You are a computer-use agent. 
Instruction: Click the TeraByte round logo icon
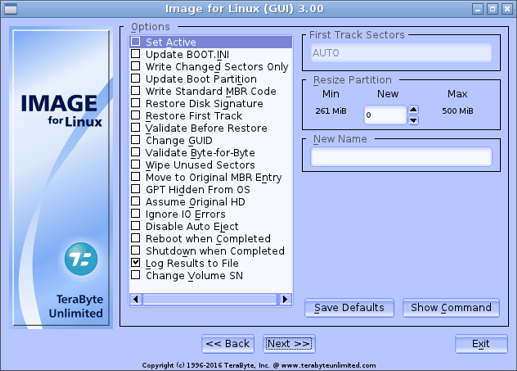tap(81, 259)
